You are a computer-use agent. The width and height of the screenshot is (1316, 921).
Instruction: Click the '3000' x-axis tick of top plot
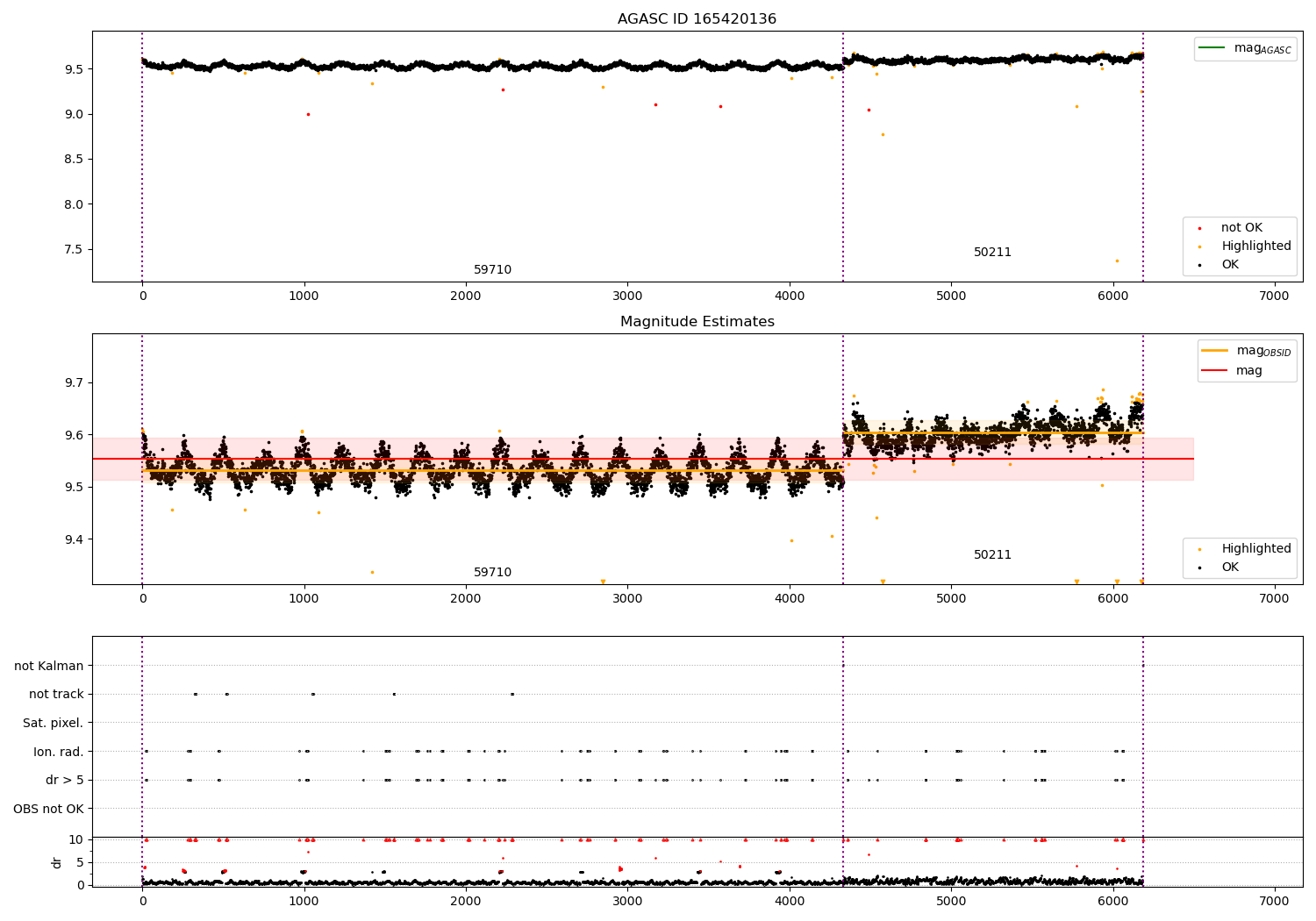(627, 296)
